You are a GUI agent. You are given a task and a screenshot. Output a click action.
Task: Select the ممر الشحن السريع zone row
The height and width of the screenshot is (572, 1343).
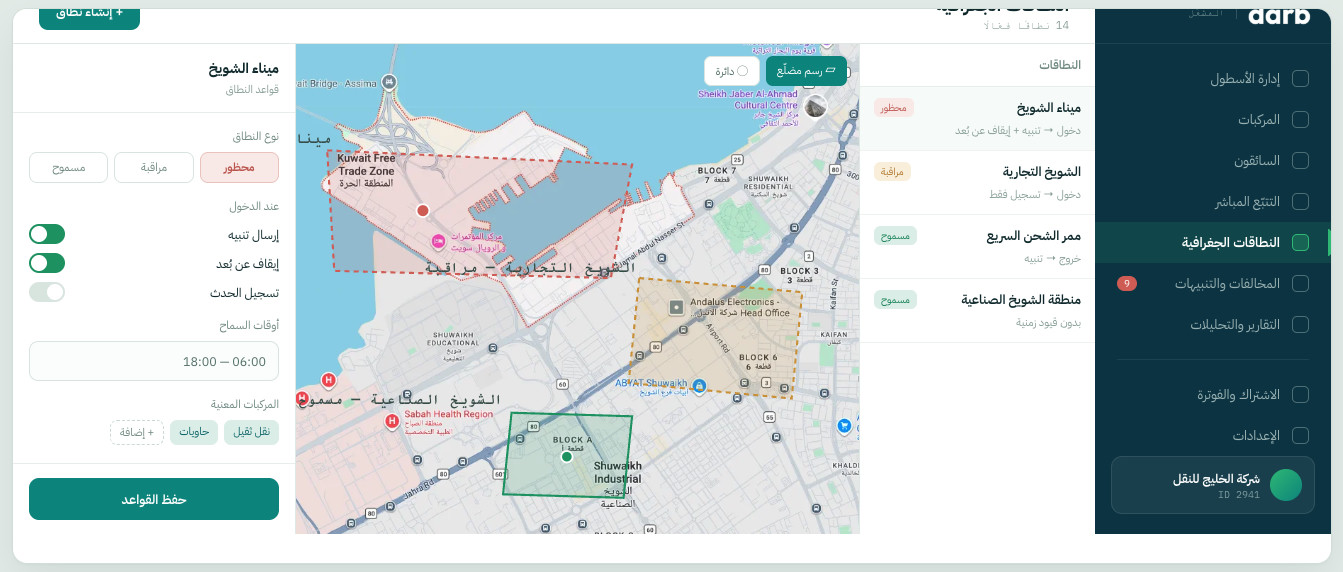click(x=977, y=246)
